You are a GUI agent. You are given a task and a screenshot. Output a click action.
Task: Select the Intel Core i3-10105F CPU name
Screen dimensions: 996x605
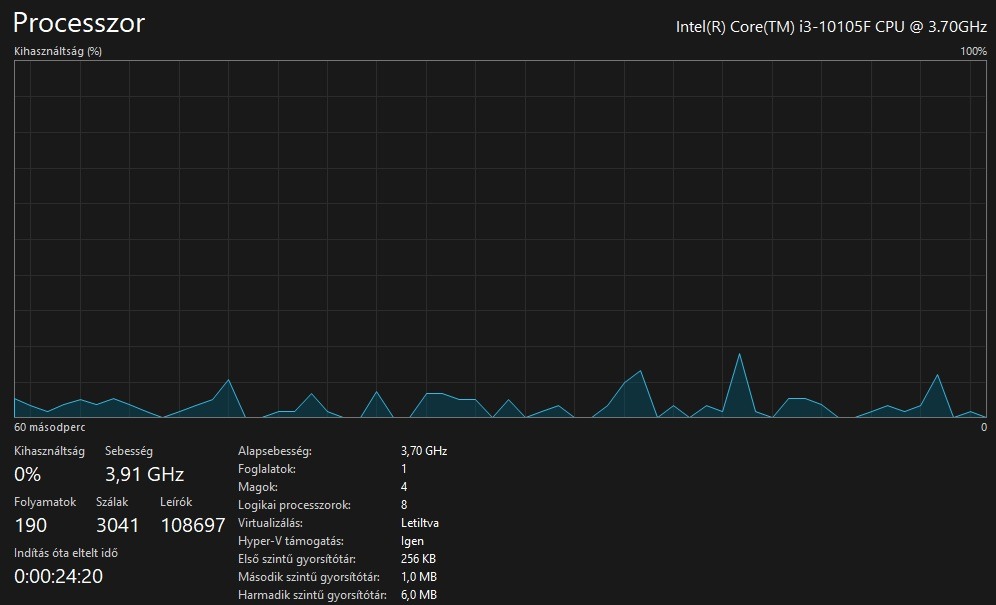click(831, 27)
